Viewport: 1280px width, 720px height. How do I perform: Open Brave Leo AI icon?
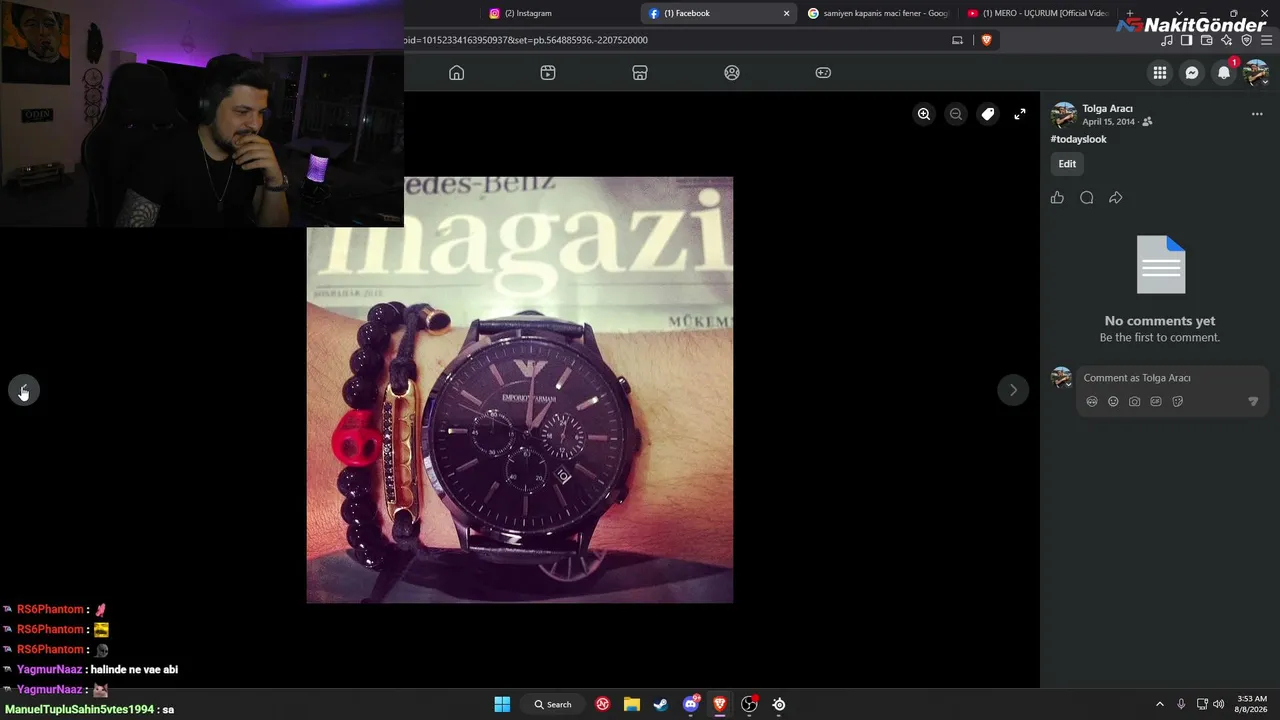pyautogui.click(x=1226, y=40)
